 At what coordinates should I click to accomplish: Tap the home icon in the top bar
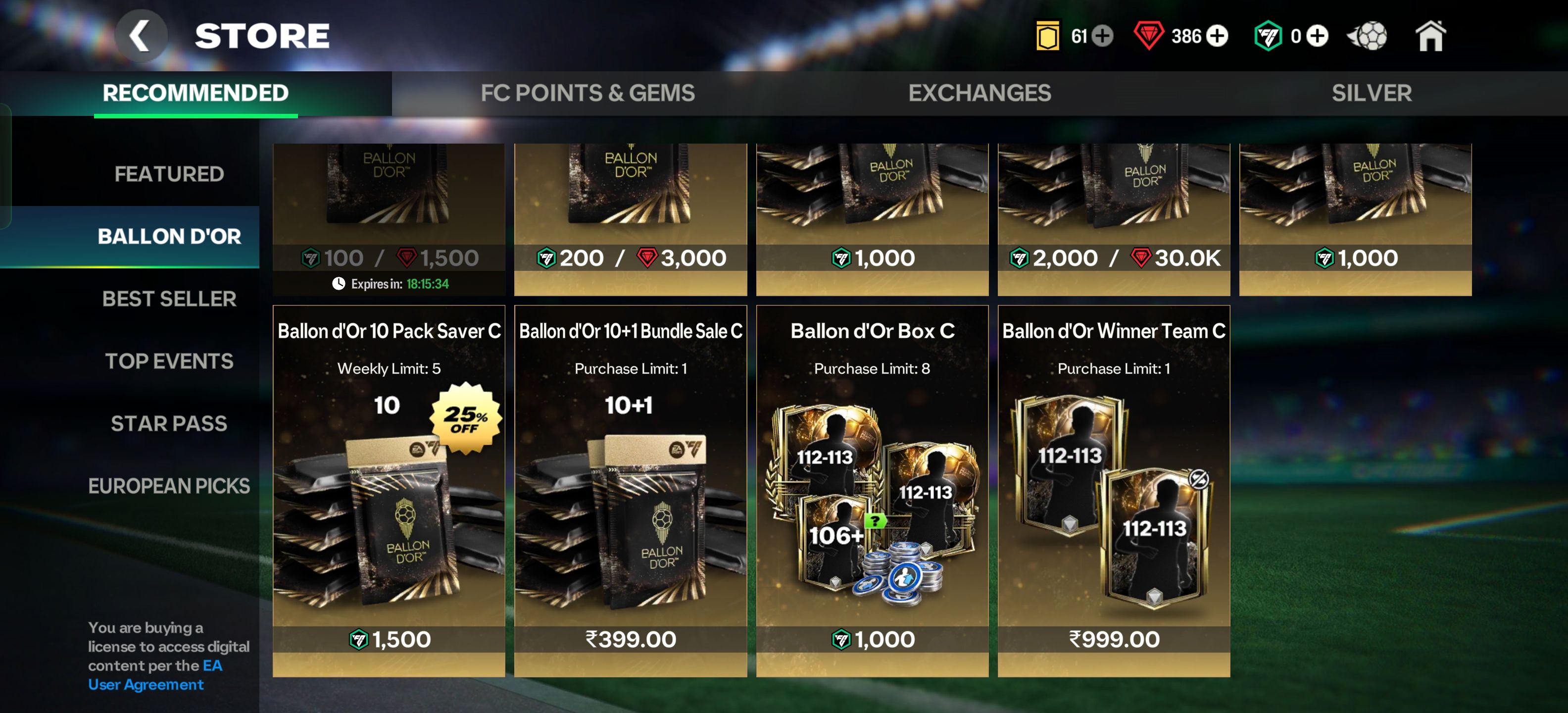1430,36
